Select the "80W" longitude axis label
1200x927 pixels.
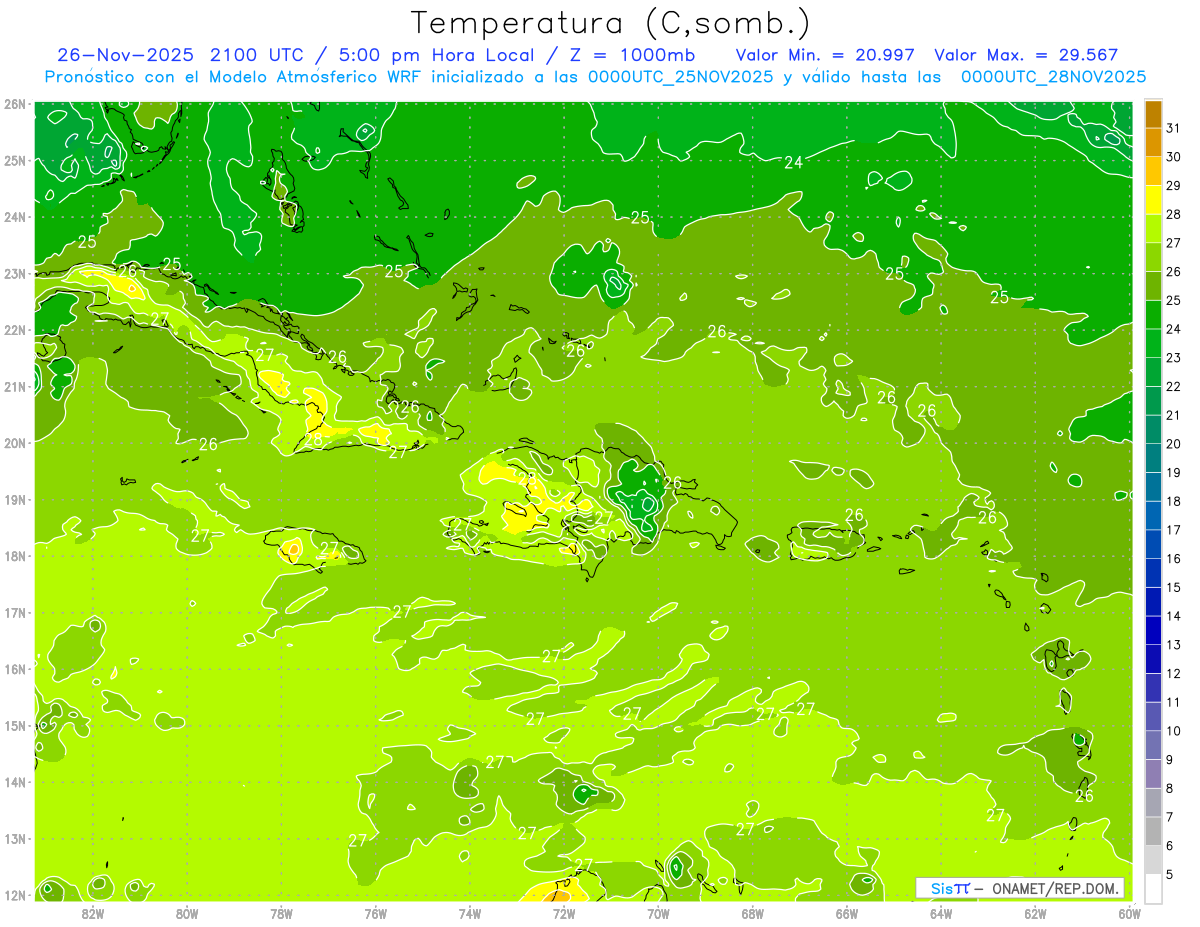(x=187, y=913)
